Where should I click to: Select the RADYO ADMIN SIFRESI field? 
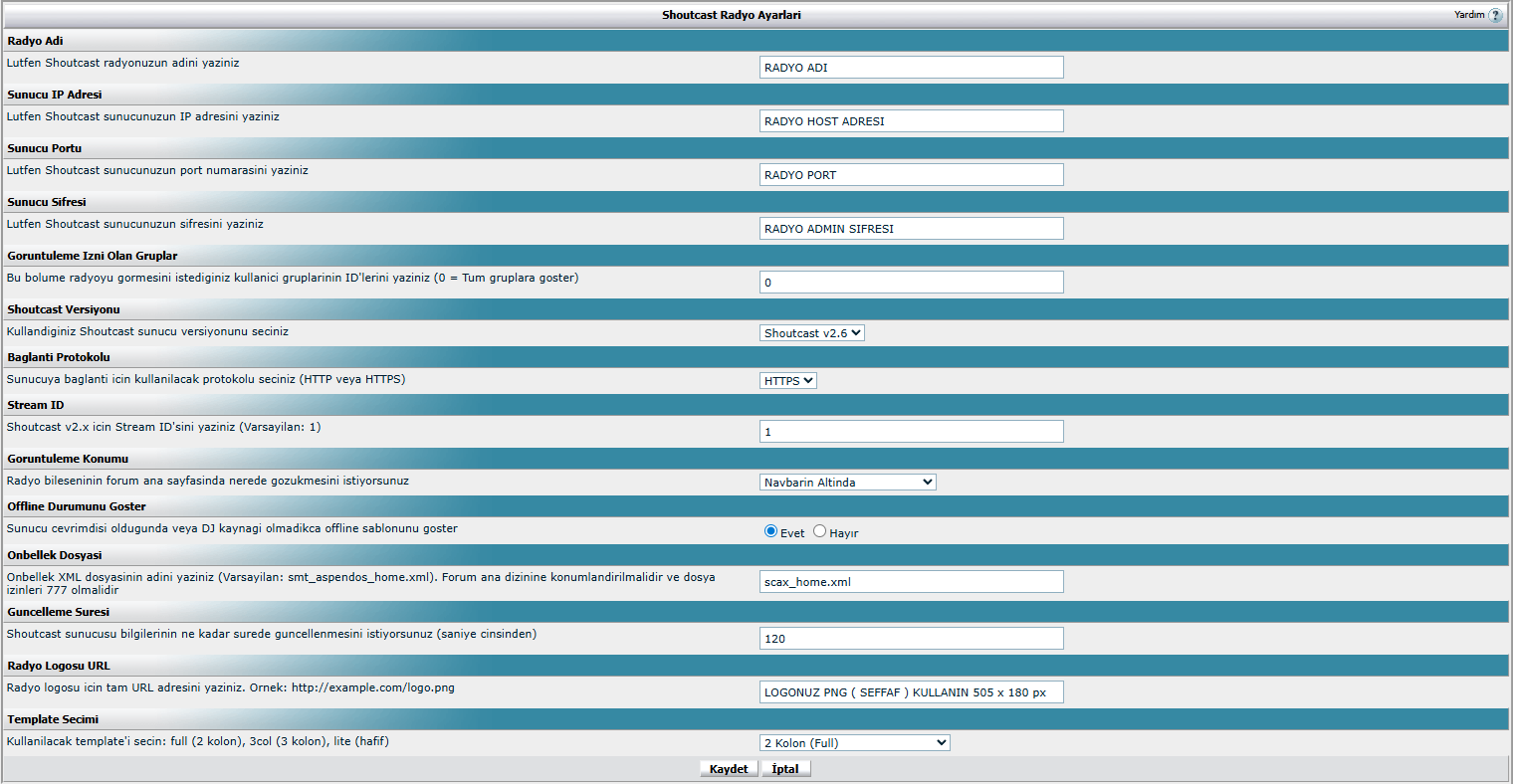coord(911,229)
